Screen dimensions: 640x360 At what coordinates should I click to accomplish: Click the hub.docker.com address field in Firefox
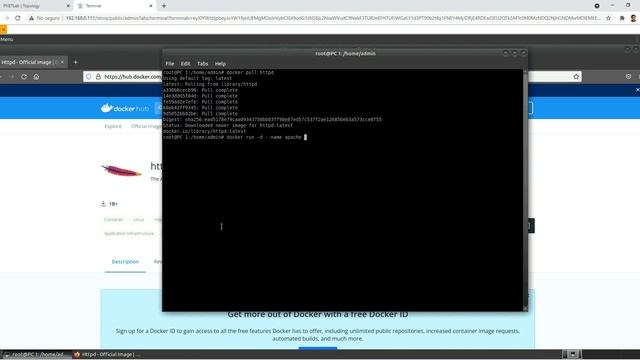pos(133,77)
